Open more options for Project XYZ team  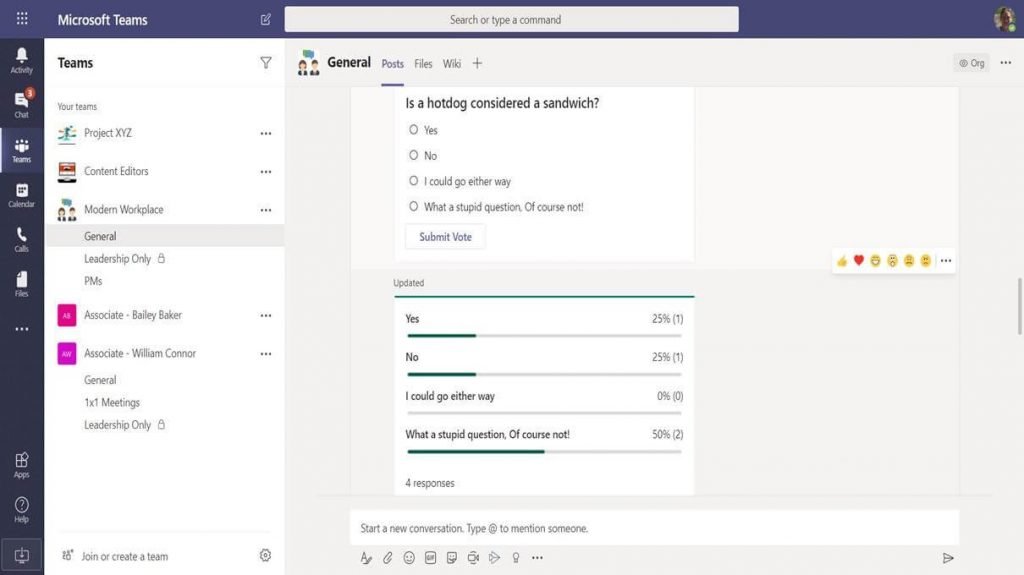click(x=266, y=133)
